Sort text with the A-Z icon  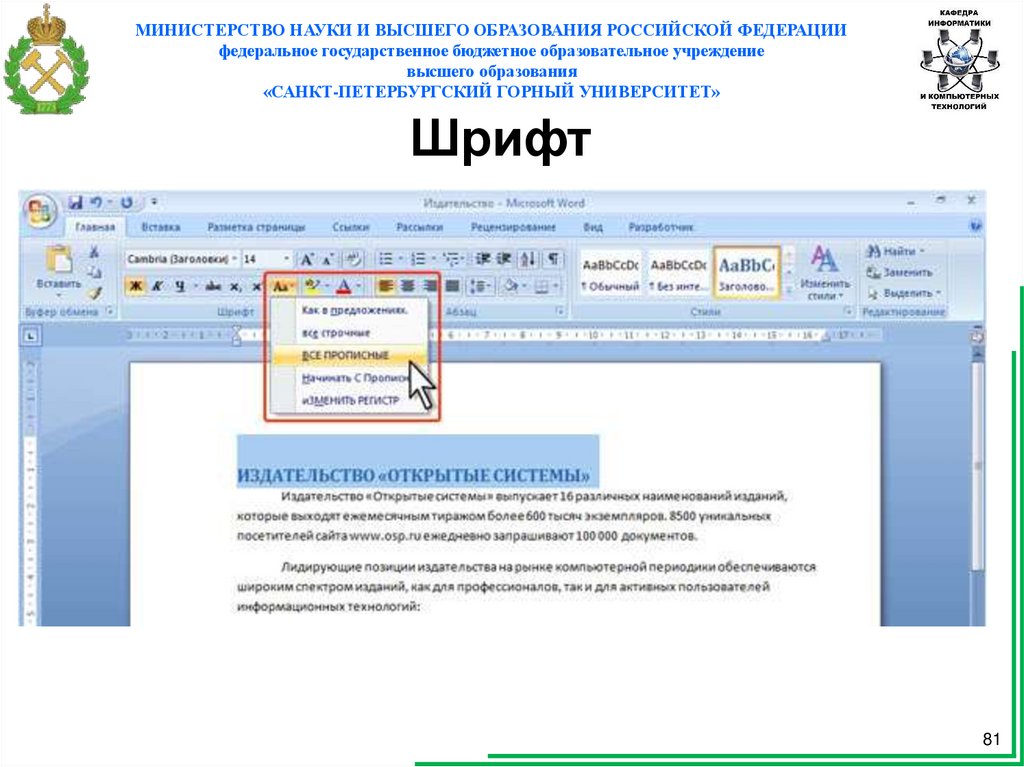(x=528, y=259)
